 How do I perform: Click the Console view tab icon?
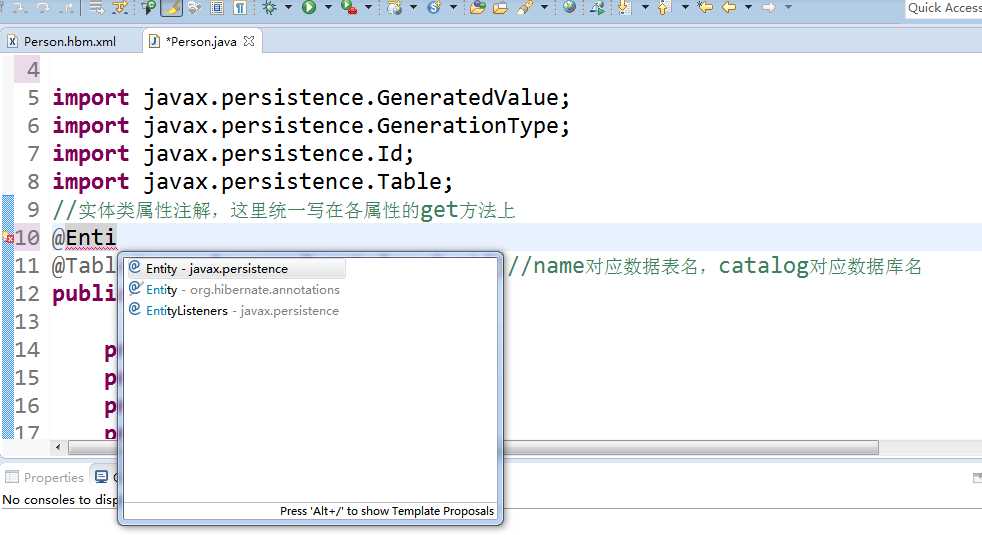pyautogui.click(x=101, y=477)
